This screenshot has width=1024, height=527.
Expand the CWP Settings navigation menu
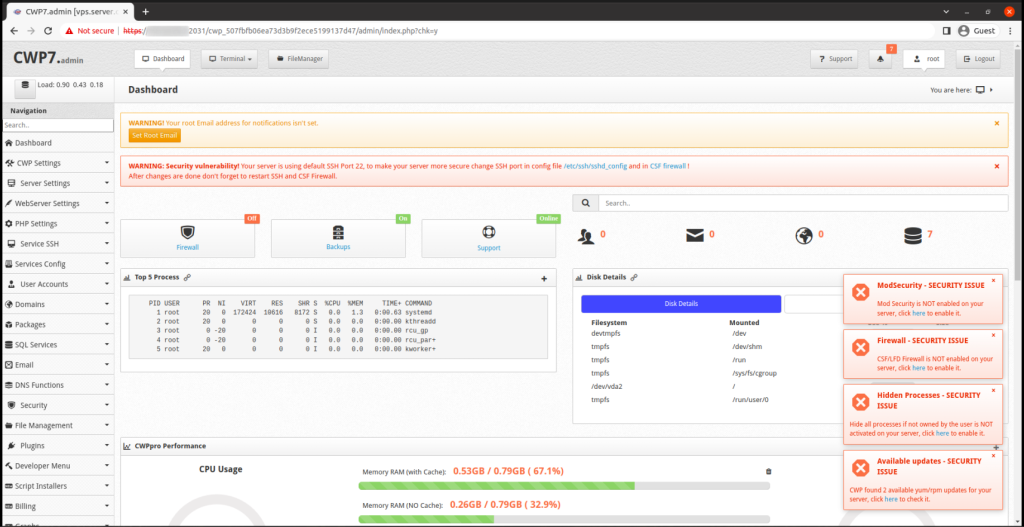click(x=57, y=163)
